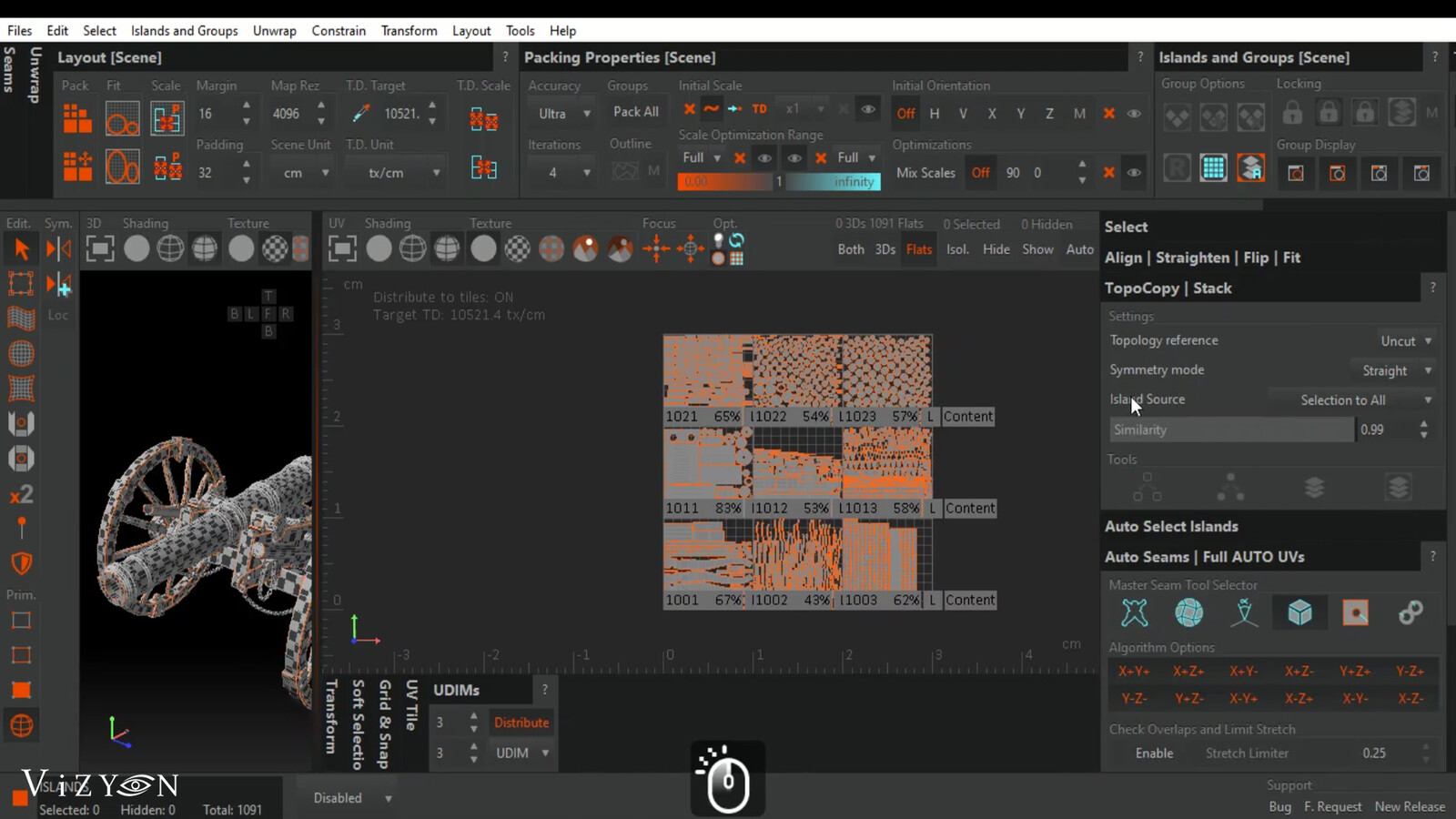Click the Stretch Limiter value 0.25
1456x819 pixels.
pos(1374,753)
